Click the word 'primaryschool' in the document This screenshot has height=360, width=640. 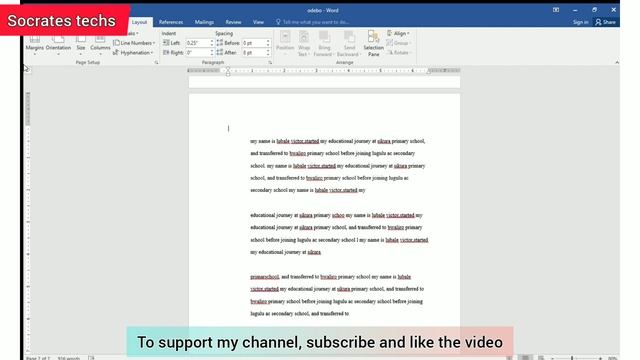click(264, 277)
